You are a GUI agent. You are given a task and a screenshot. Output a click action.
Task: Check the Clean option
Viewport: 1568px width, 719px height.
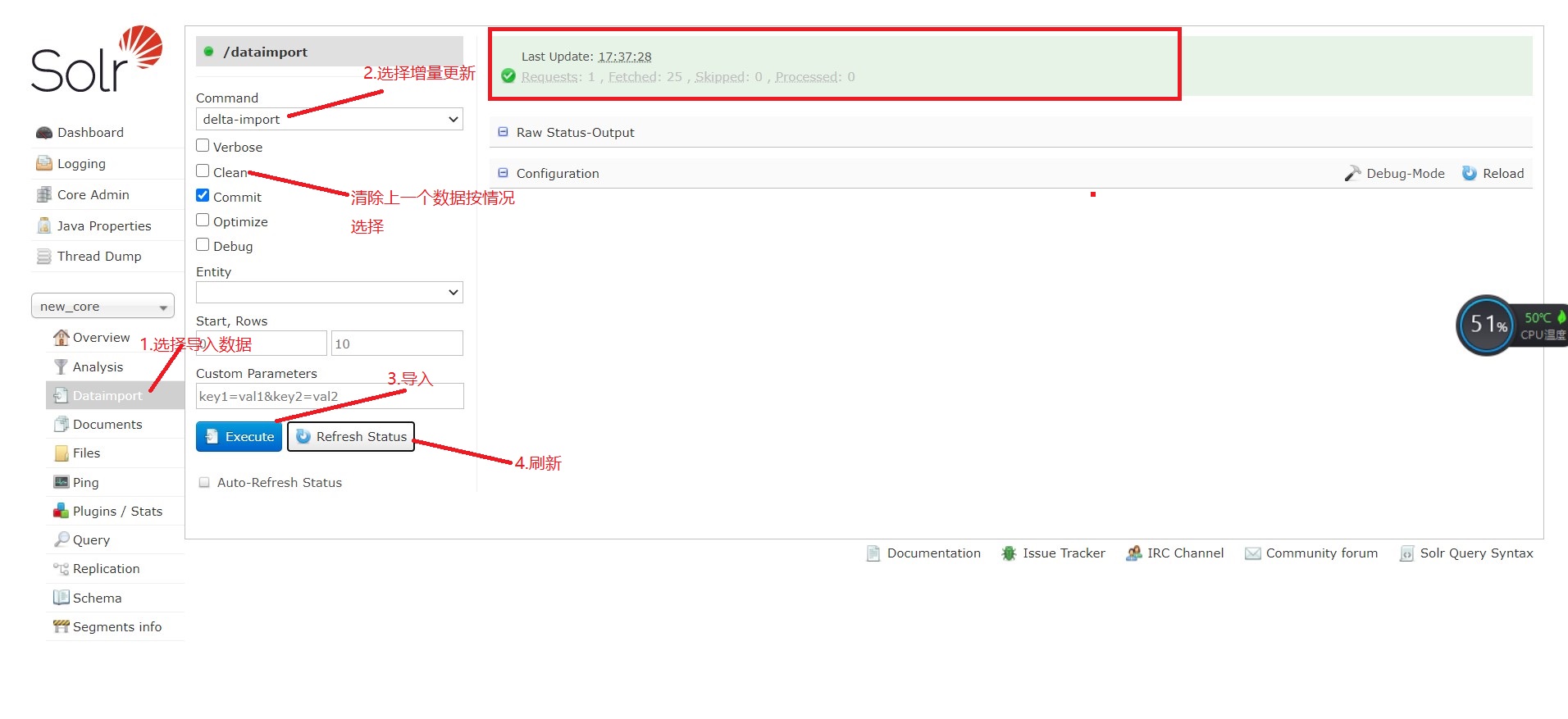point(203,171)
